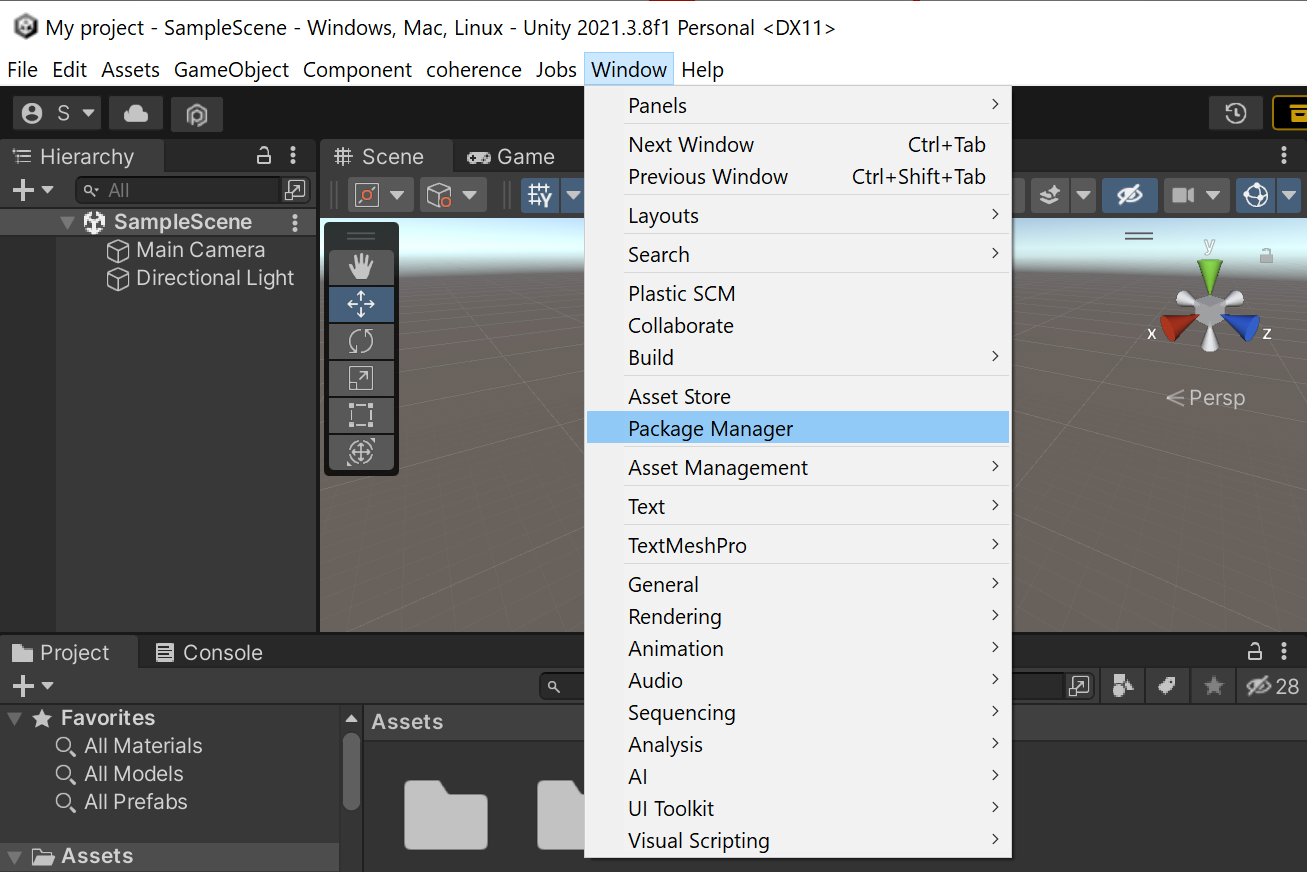Click the Hierarchy search field
Screen dimensions: 1307x872
180,190
